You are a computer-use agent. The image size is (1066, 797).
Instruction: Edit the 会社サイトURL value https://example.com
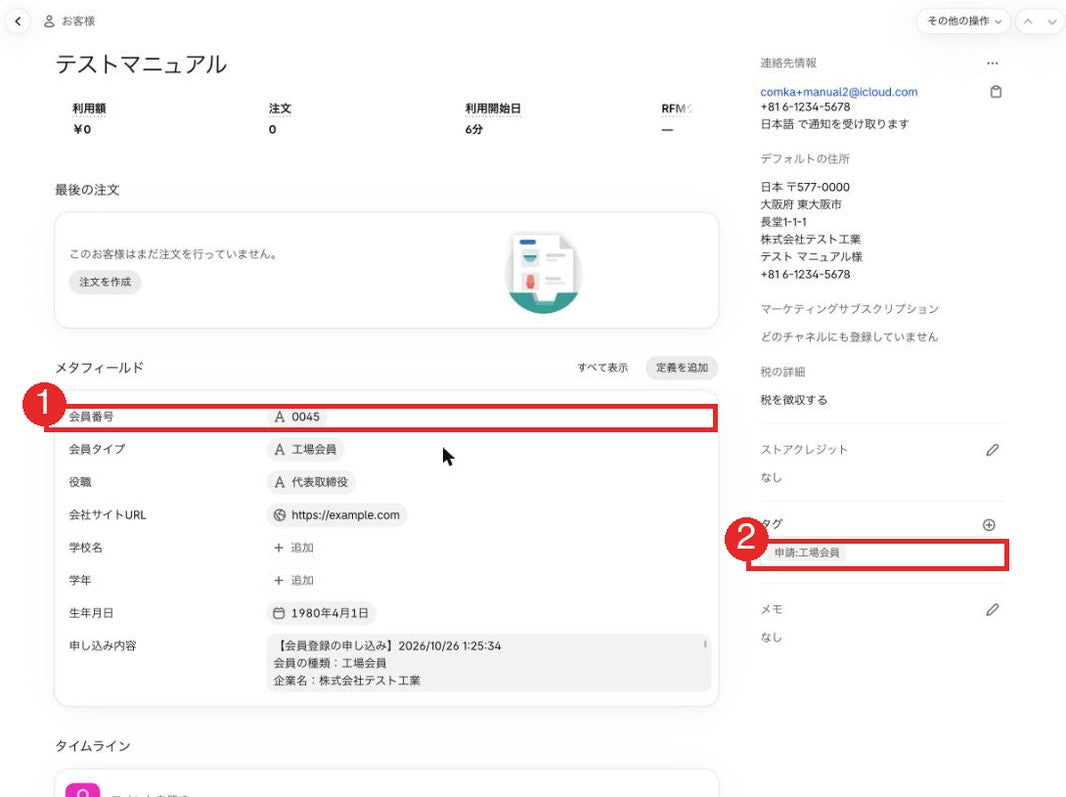(337, 515)
